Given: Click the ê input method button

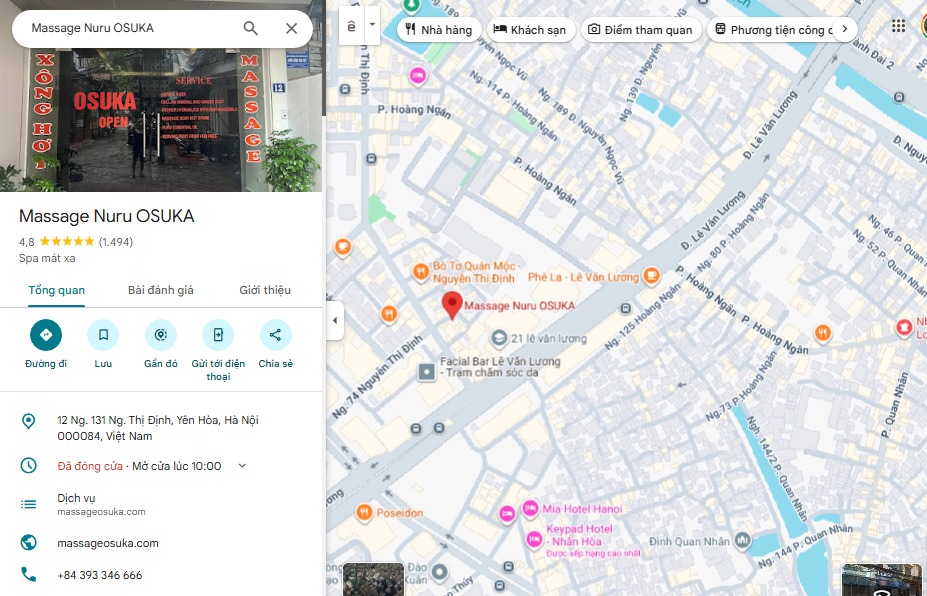Looking at the screenshot, I should (x=352, y=25).
